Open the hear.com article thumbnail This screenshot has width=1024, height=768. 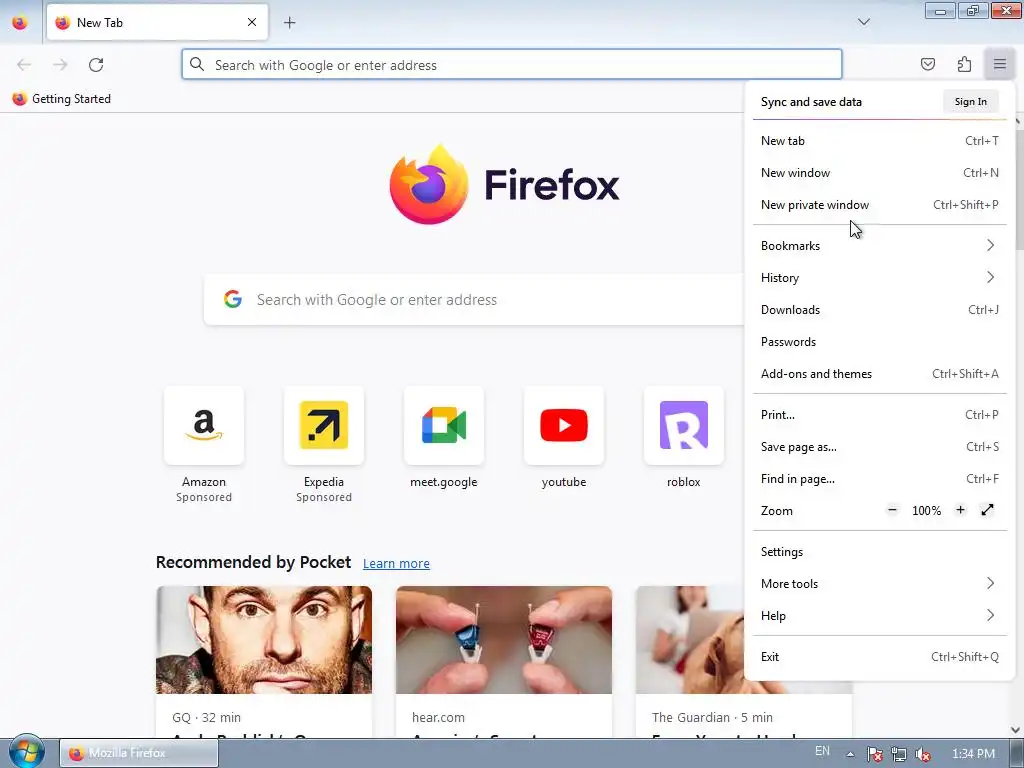(x=504, y=640)
